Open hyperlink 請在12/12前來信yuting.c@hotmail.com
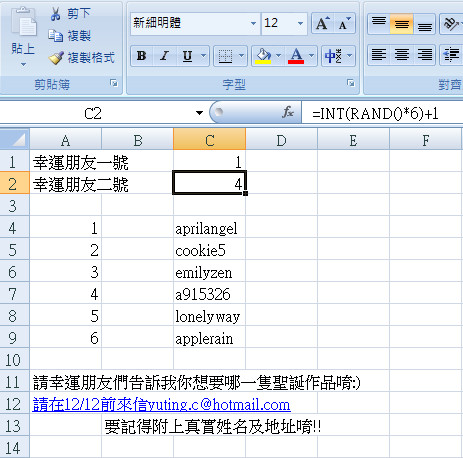This screenshot has height=458, width=463. (161, 404)
